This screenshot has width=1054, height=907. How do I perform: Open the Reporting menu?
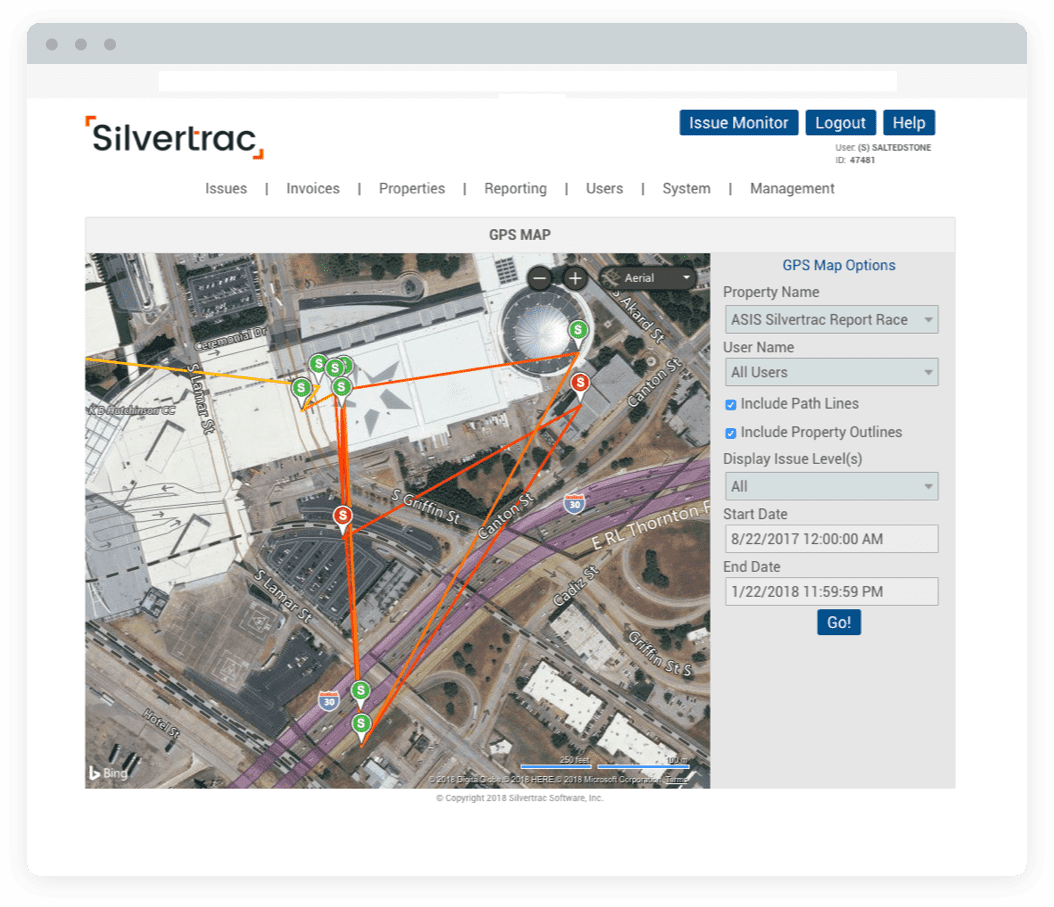pyautogui.click(x=515, y=188)
